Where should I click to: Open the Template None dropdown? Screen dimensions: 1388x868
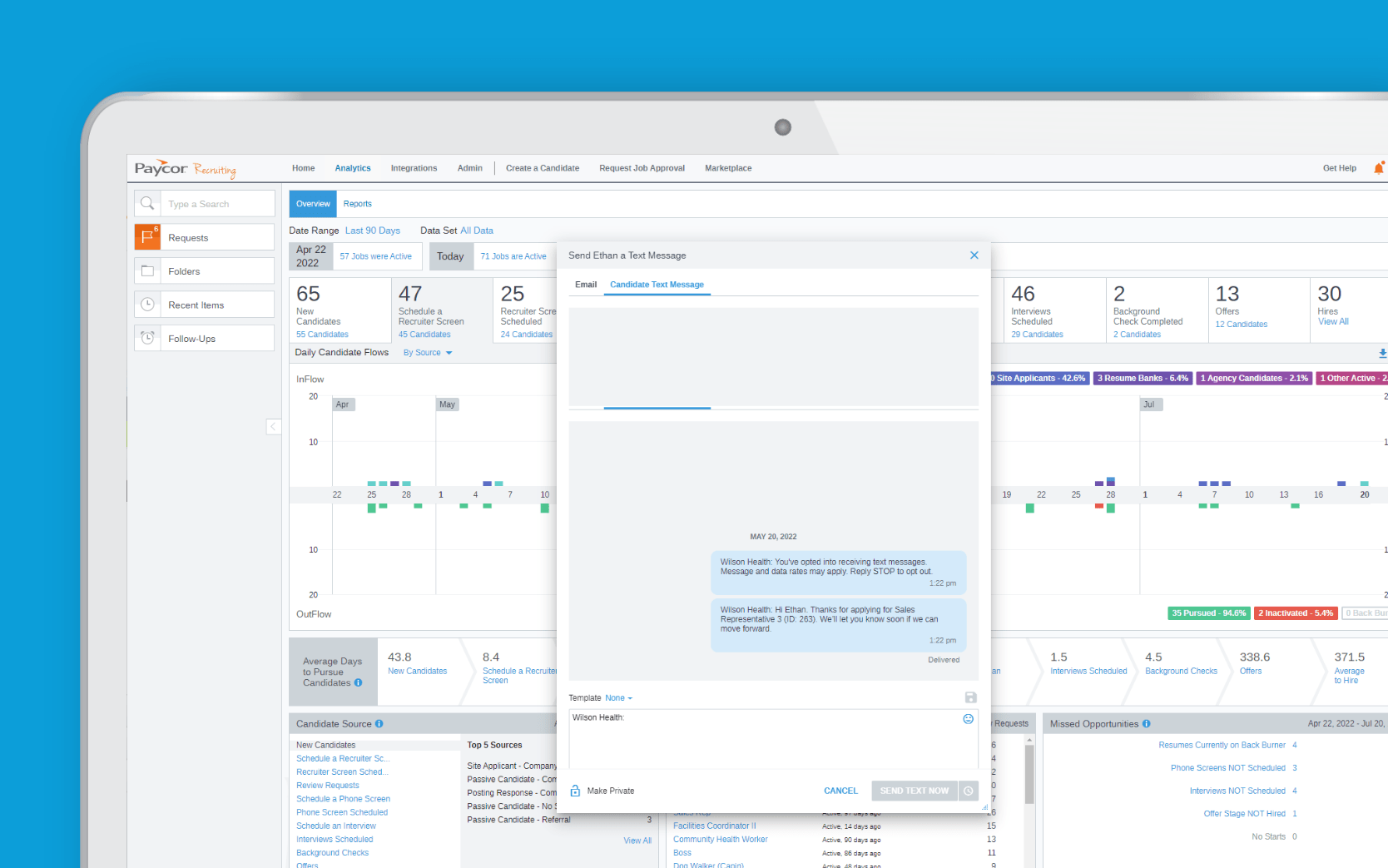tap(618, 698)
